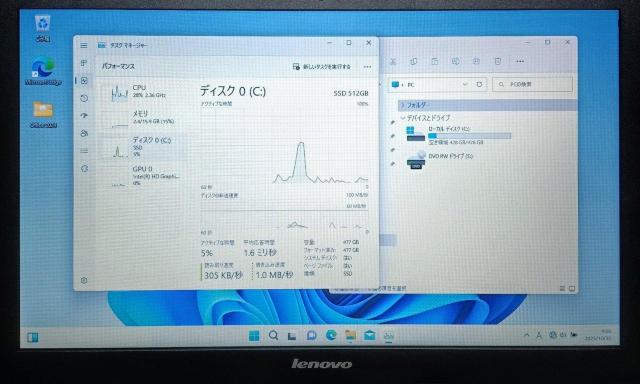Open the Recycle Bin desktop icon
Screen dimensions: 640x384
[x=43, y=29]
